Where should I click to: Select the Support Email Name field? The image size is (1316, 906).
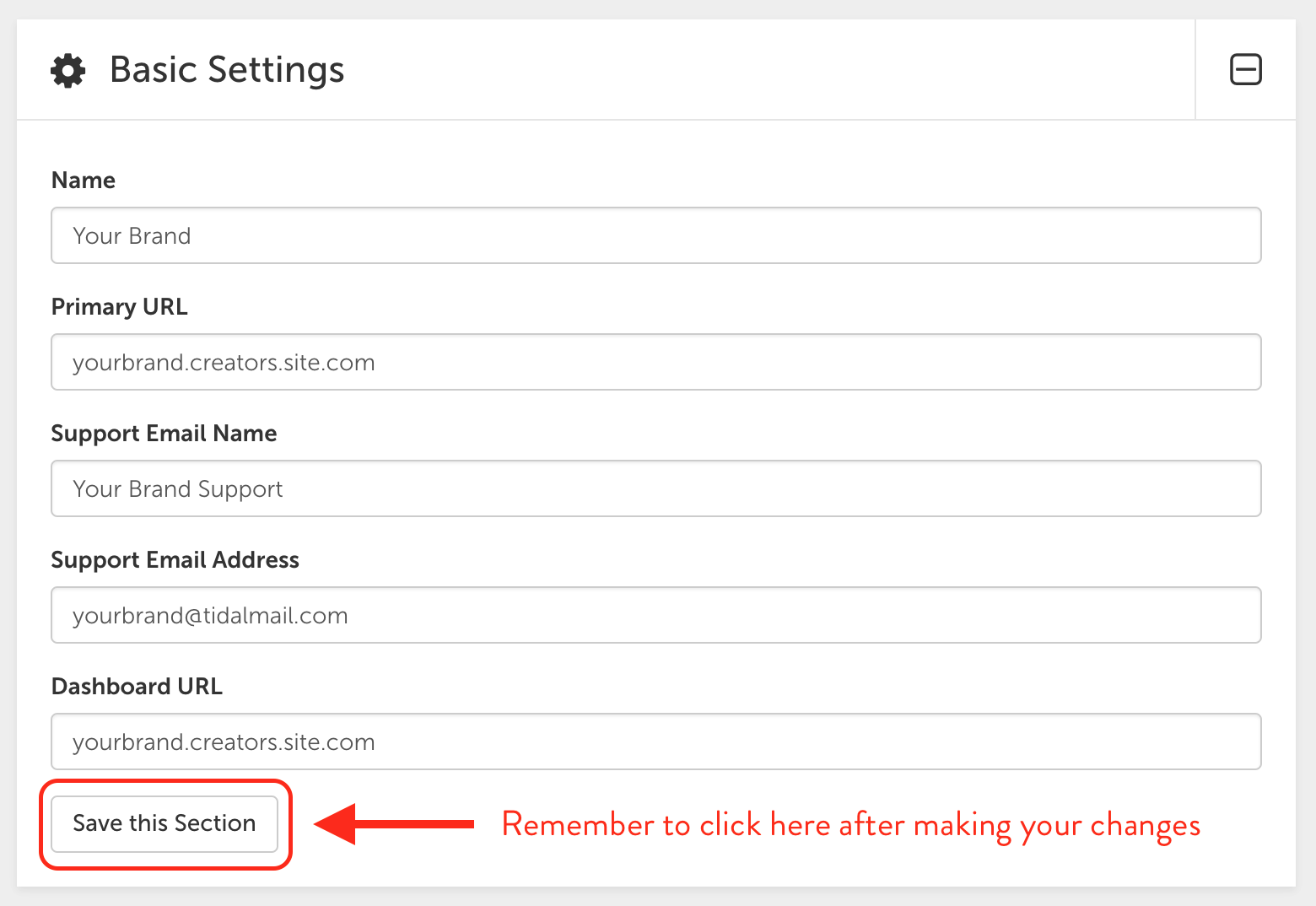pyautogui.click(x=656, y=488)
